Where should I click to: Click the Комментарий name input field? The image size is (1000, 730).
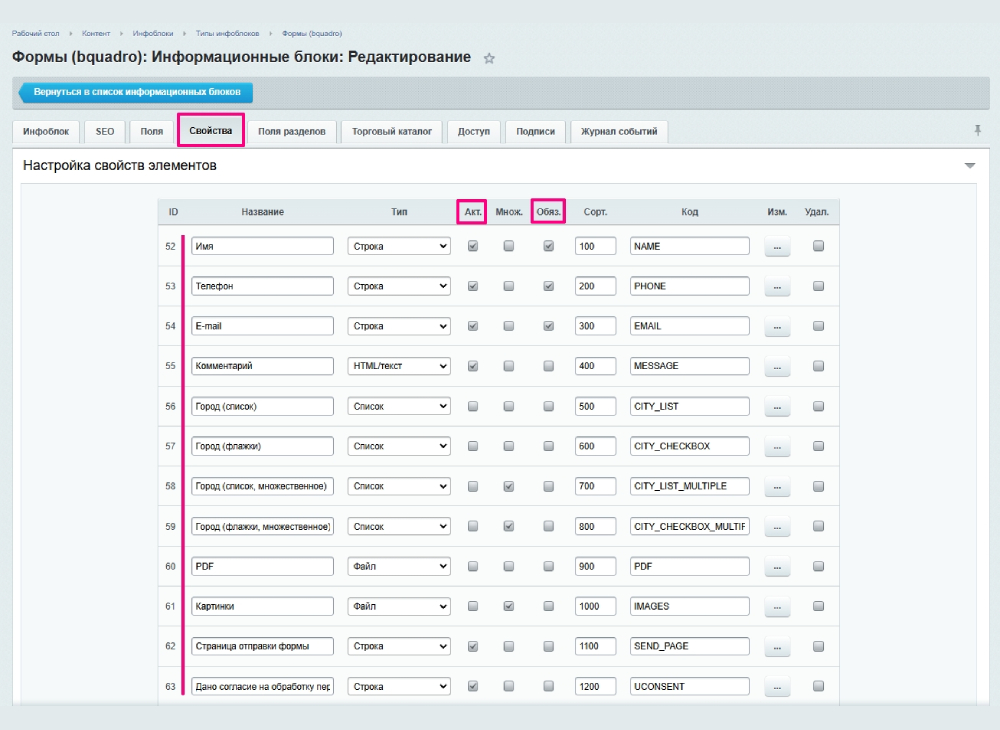(x=262, y=366)
